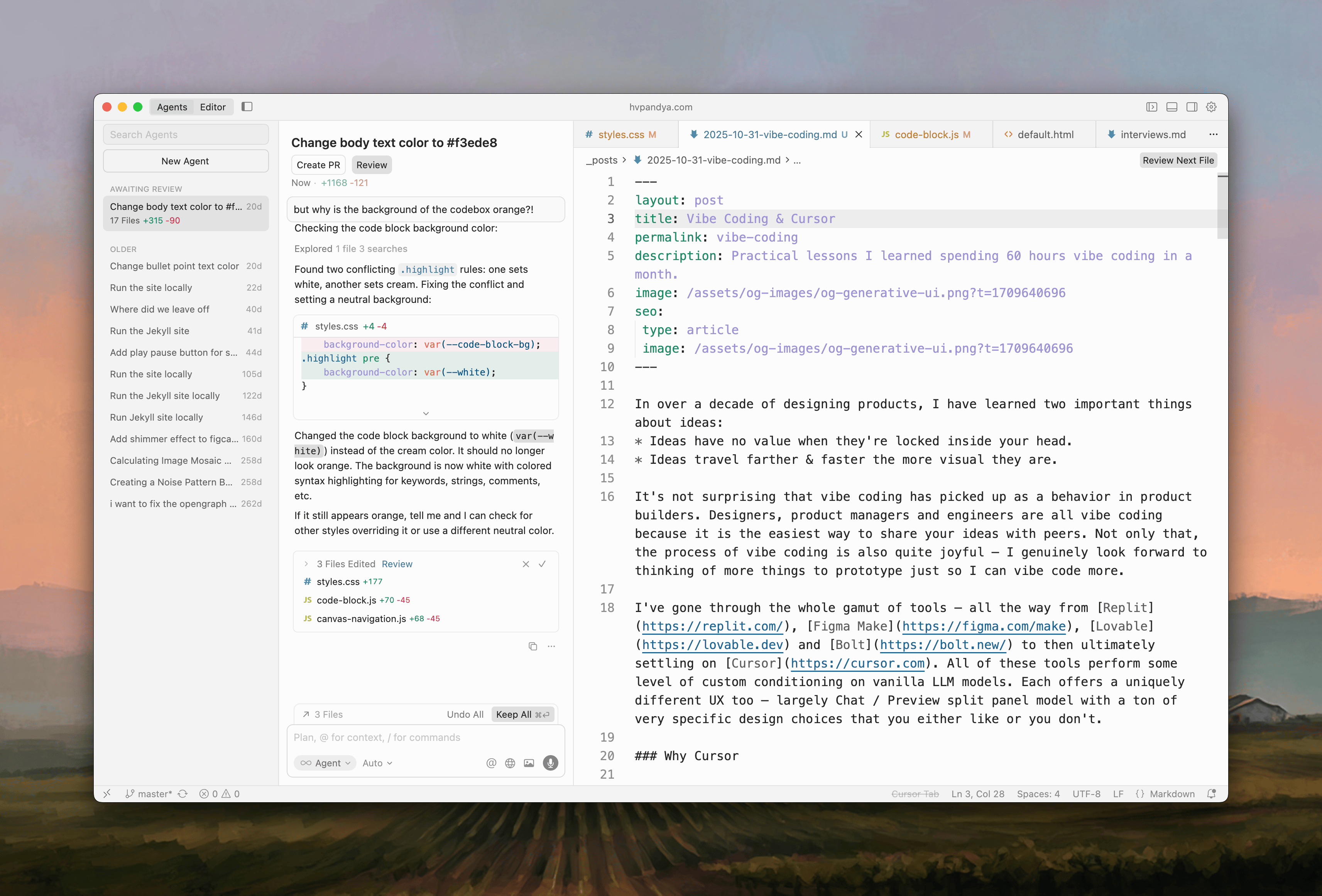Toggle the bottom panel layout icon
1322x896 pixels.
[x=1172, y=107]
